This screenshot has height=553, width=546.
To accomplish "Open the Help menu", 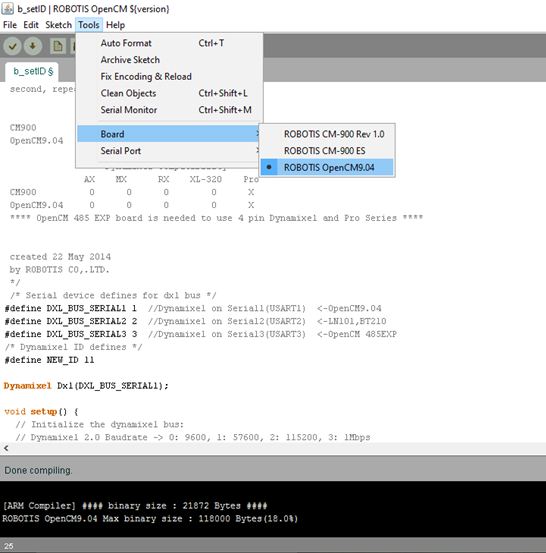I will (x=115, y=25).
